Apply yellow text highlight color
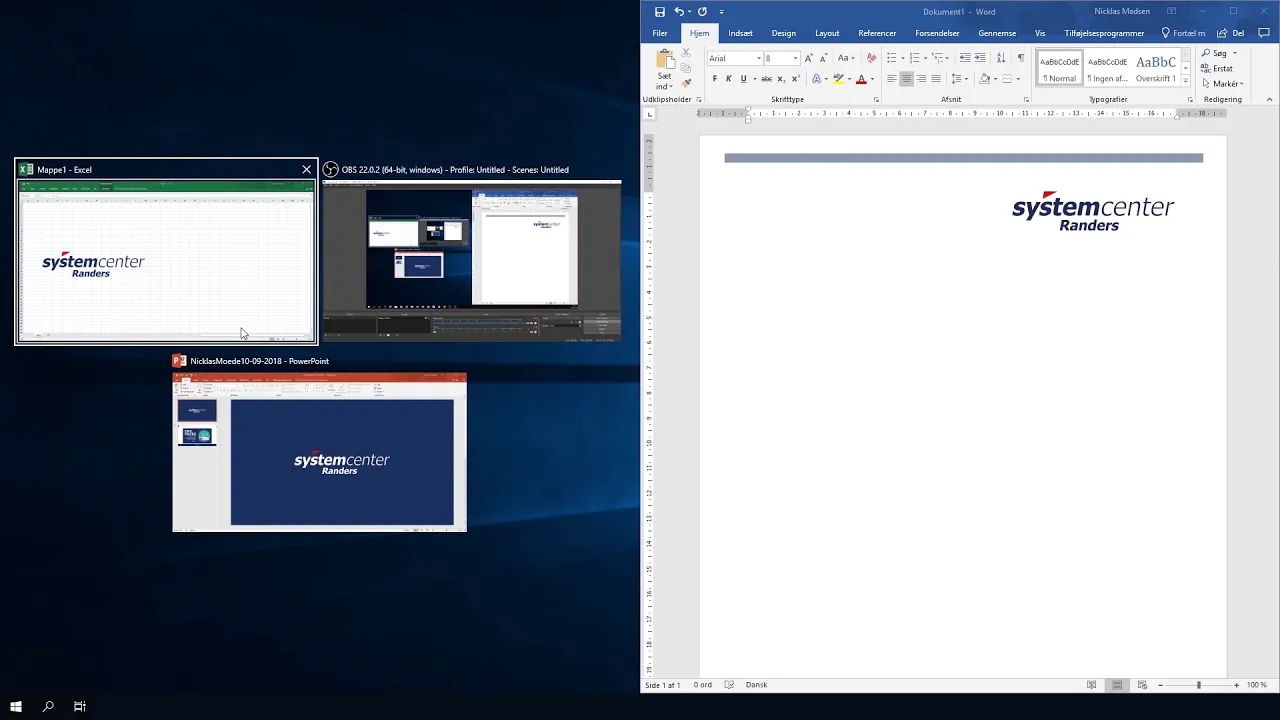1280x720 pixels. (838, 79)
